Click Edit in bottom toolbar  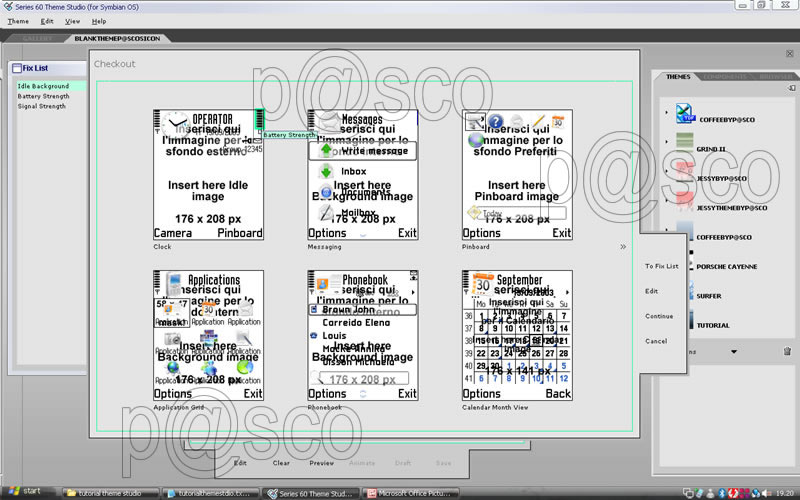pyautogui.click(x=240, y=463)
